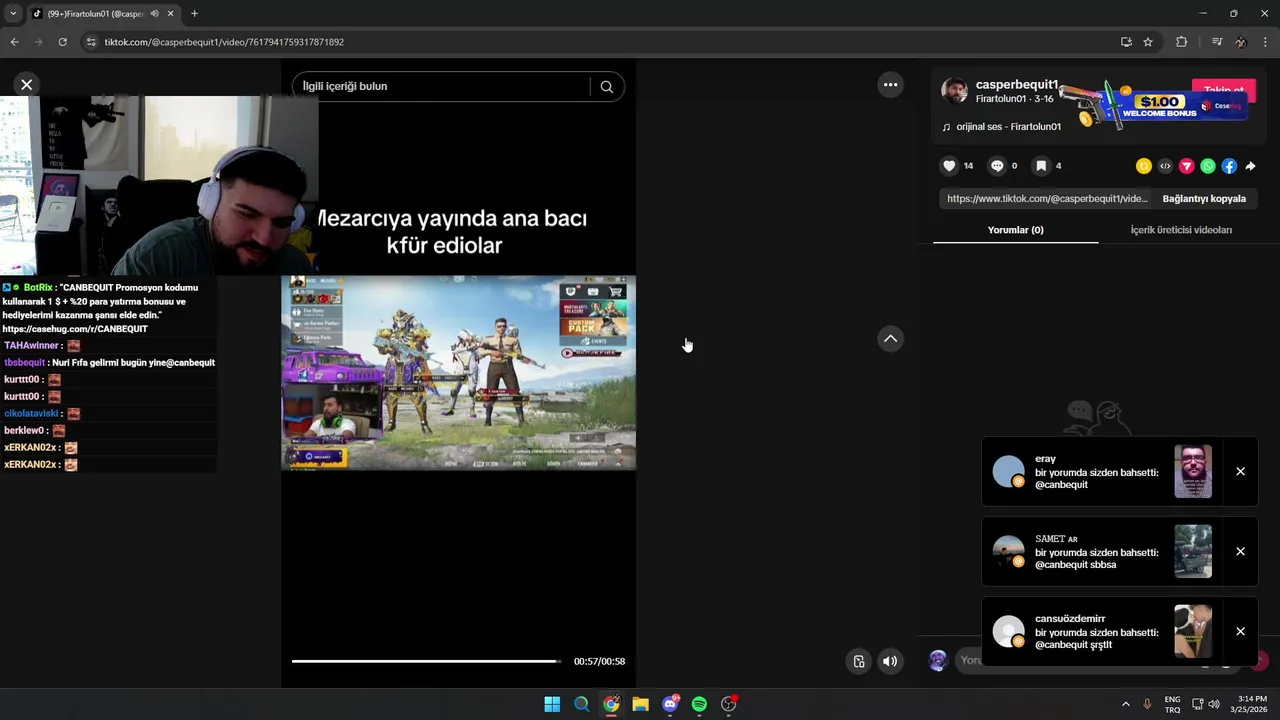Open OBS Studio from taskbar

click(729, 704)
